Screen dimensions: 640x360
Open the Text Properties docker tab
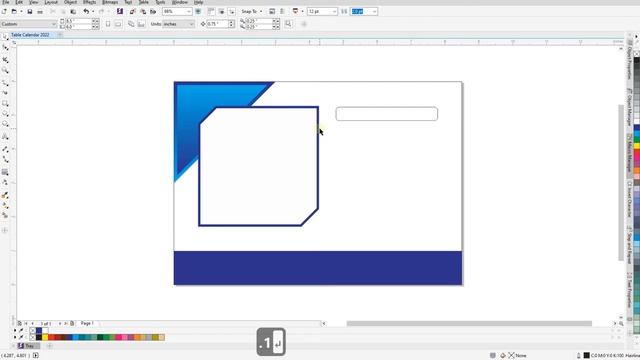point(630,290)
